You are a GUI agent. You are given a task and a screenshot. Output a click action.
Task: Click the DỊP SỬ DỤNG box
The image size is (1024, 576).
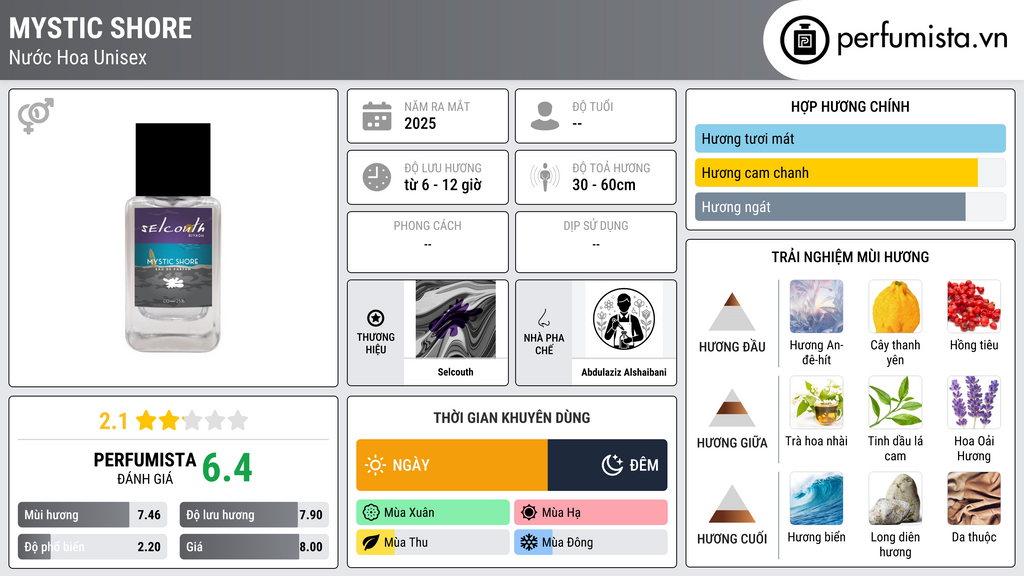click(596, 242)
